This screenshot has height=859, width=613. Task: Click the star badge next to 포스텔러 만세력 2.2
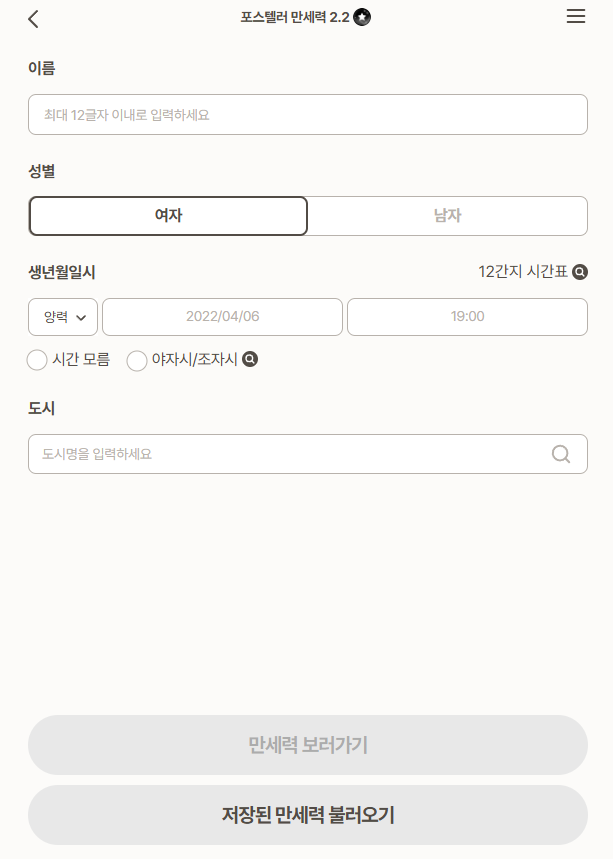coord(362,18)
